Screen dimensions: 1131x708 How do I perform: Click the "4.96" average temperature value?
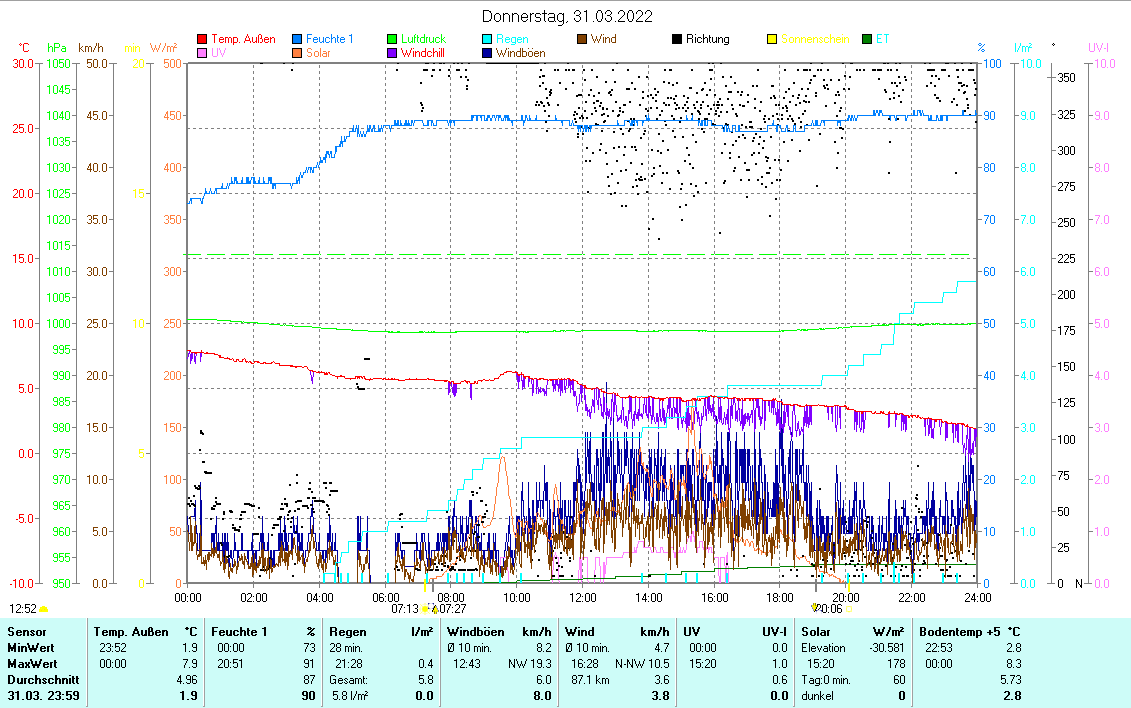pos(187,680)
